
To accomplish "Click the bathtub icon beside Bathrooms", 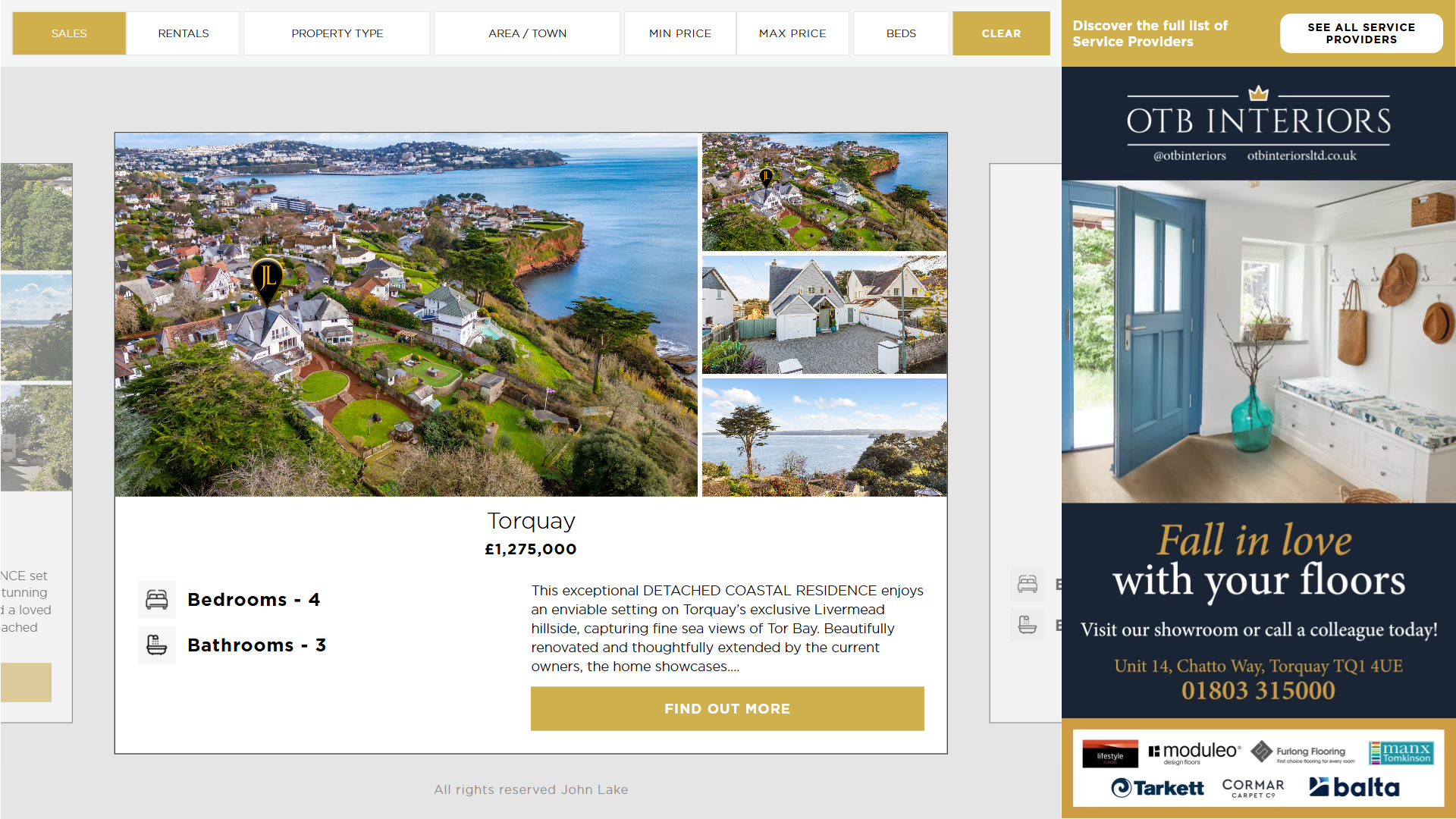I will [157, 645].
